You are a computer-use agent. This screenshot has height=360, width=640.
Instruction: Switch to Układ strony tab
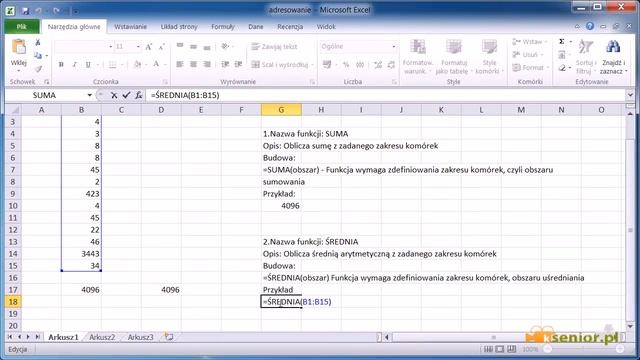pos(179,27)
